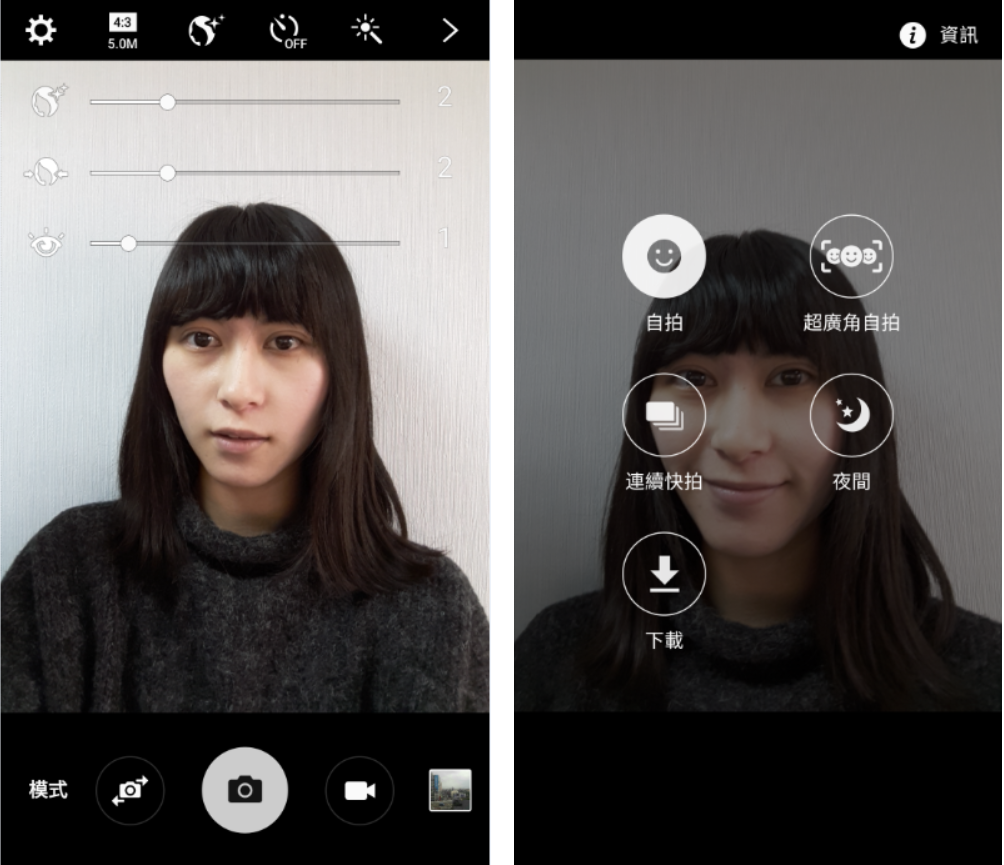Click 下載 download more modes
Image resolution: width=1004 pixels, height=865 pixels.
(x=664, y=574)
